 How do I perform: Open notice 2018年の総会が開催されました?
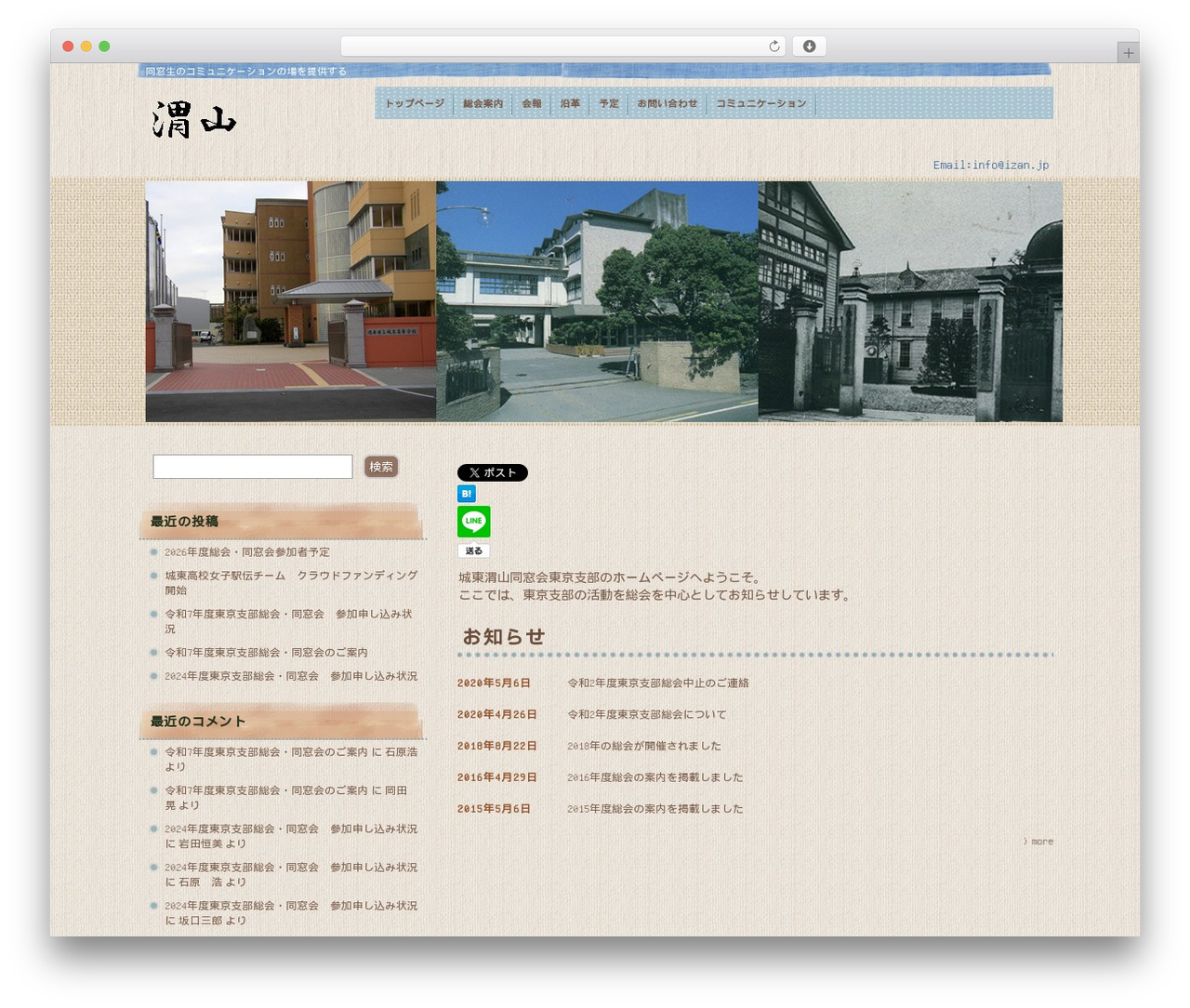[x=644, y=746]
